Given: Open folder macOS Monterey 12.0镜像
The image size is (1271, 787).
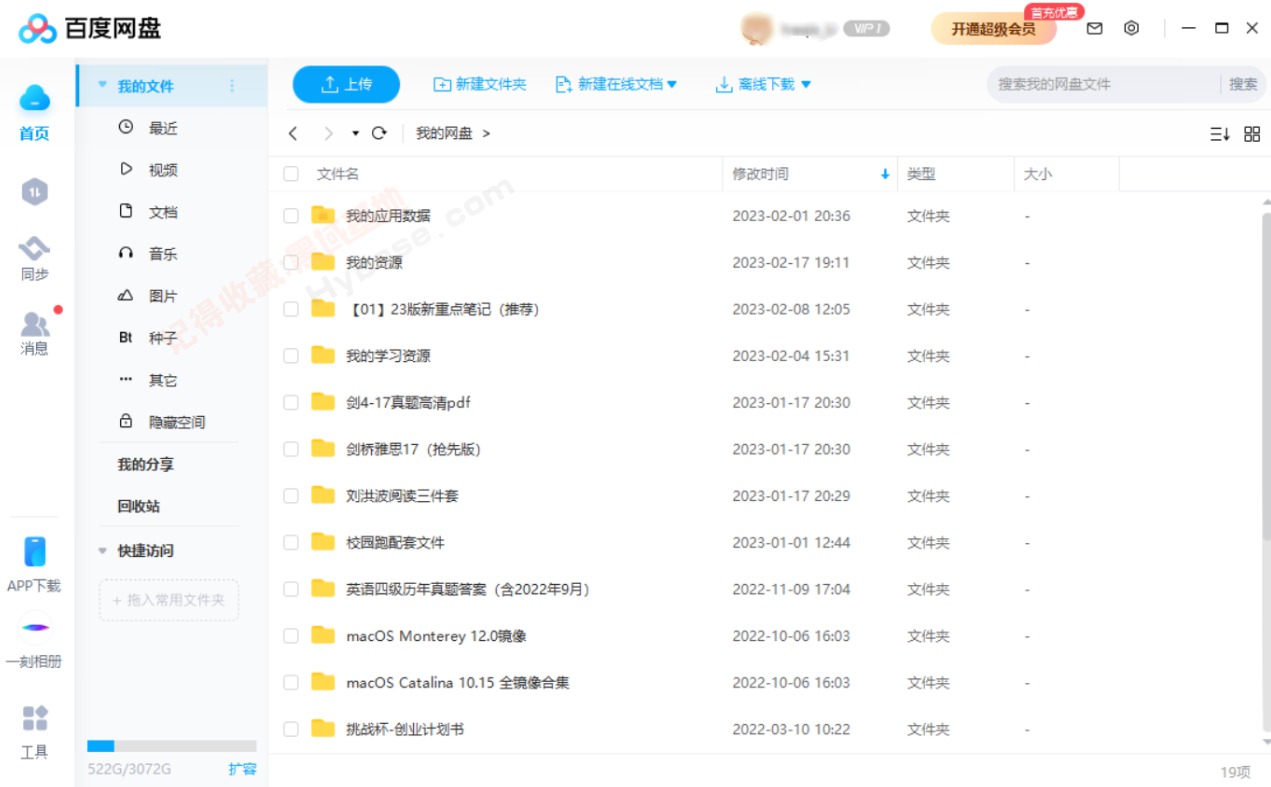Looking at the screenshot, I should tap(436, 636).
